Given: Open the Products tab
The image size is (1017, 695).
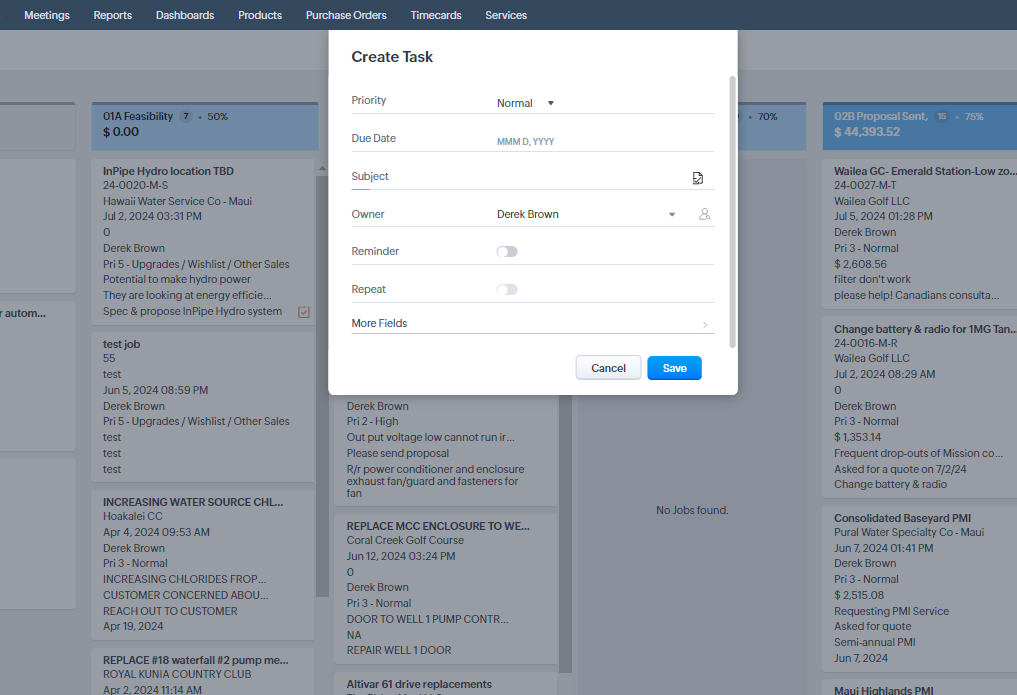Looking at the screenshot, I should coord(260,15).
